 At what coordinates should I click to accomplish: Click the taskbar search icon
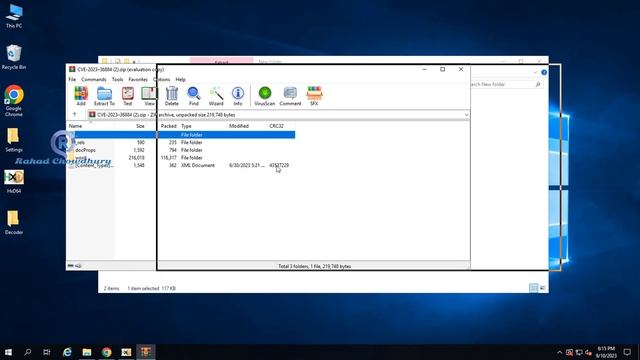[x=28, y=352]
